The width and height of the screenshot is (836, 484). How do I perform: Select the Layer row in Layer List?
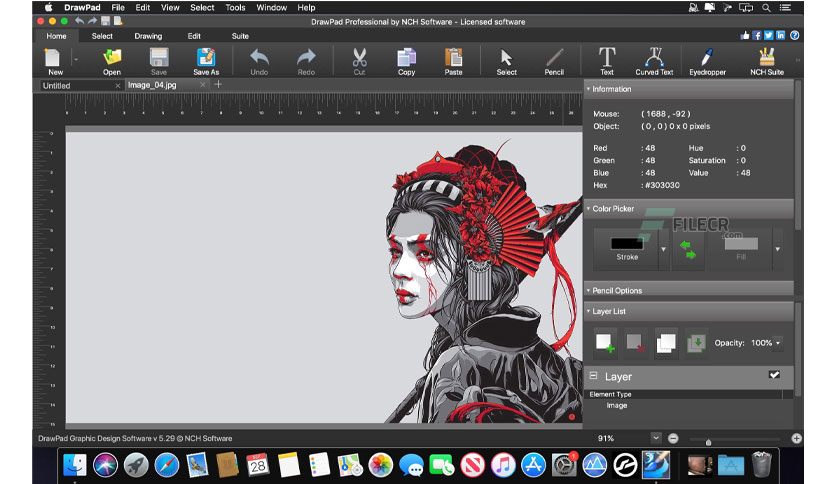pos(689,376)
